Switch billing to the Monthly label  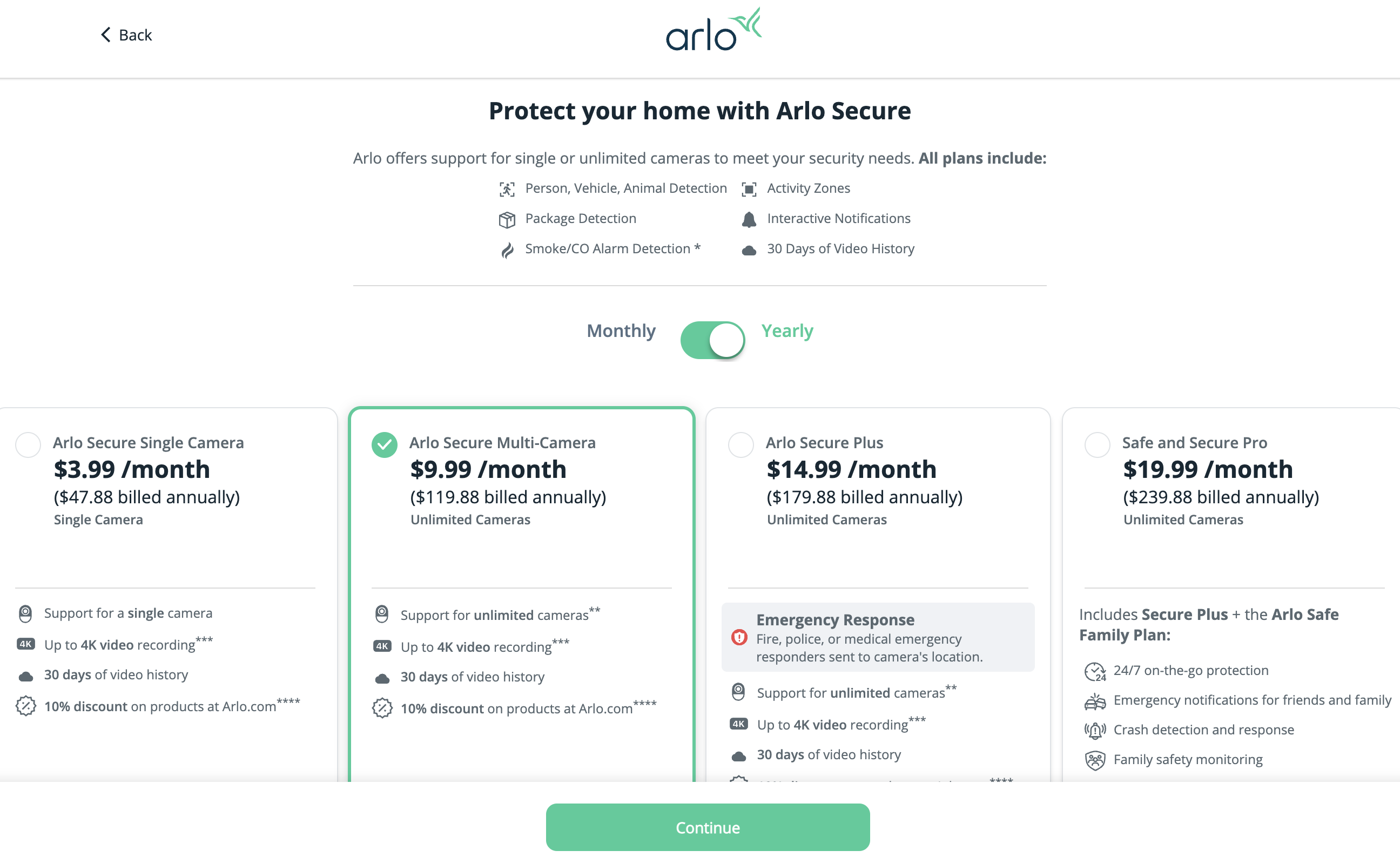point(621,331)
